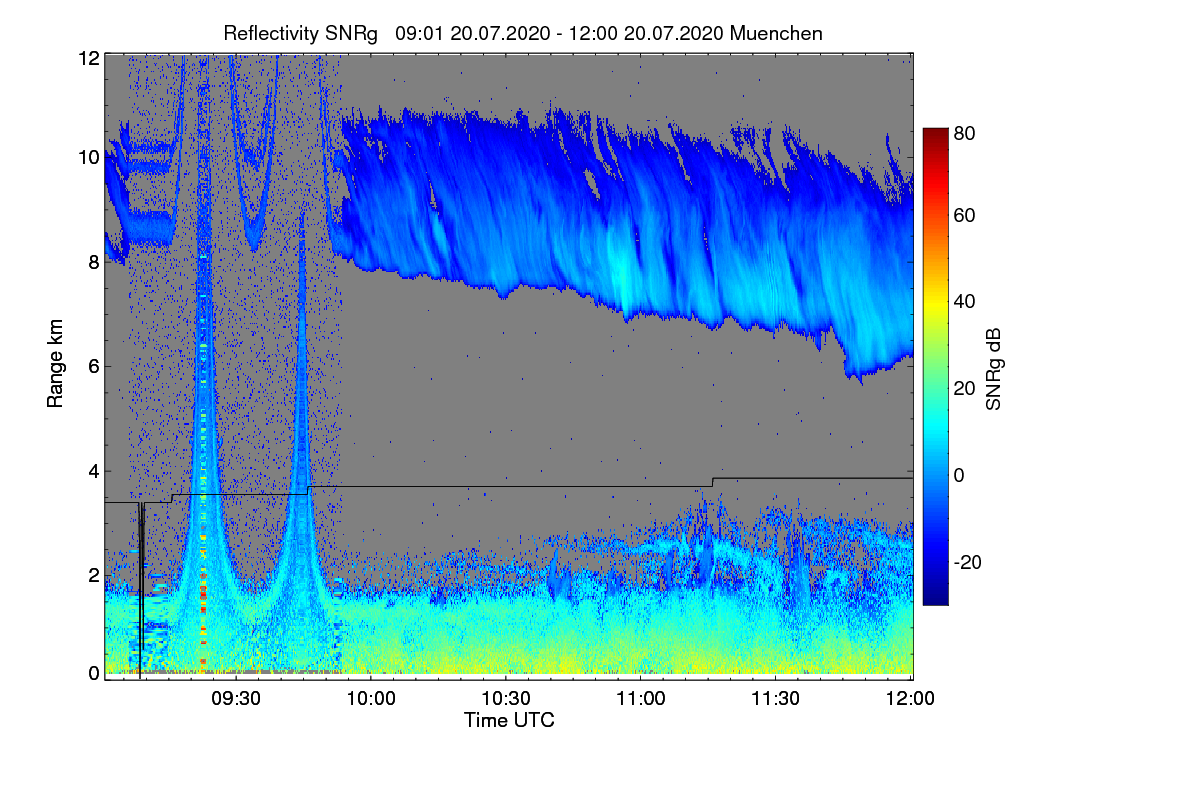1200x800 pixels.
Task: Click the 'Muenchen' location label in title
Action: (x=776, y=33)
